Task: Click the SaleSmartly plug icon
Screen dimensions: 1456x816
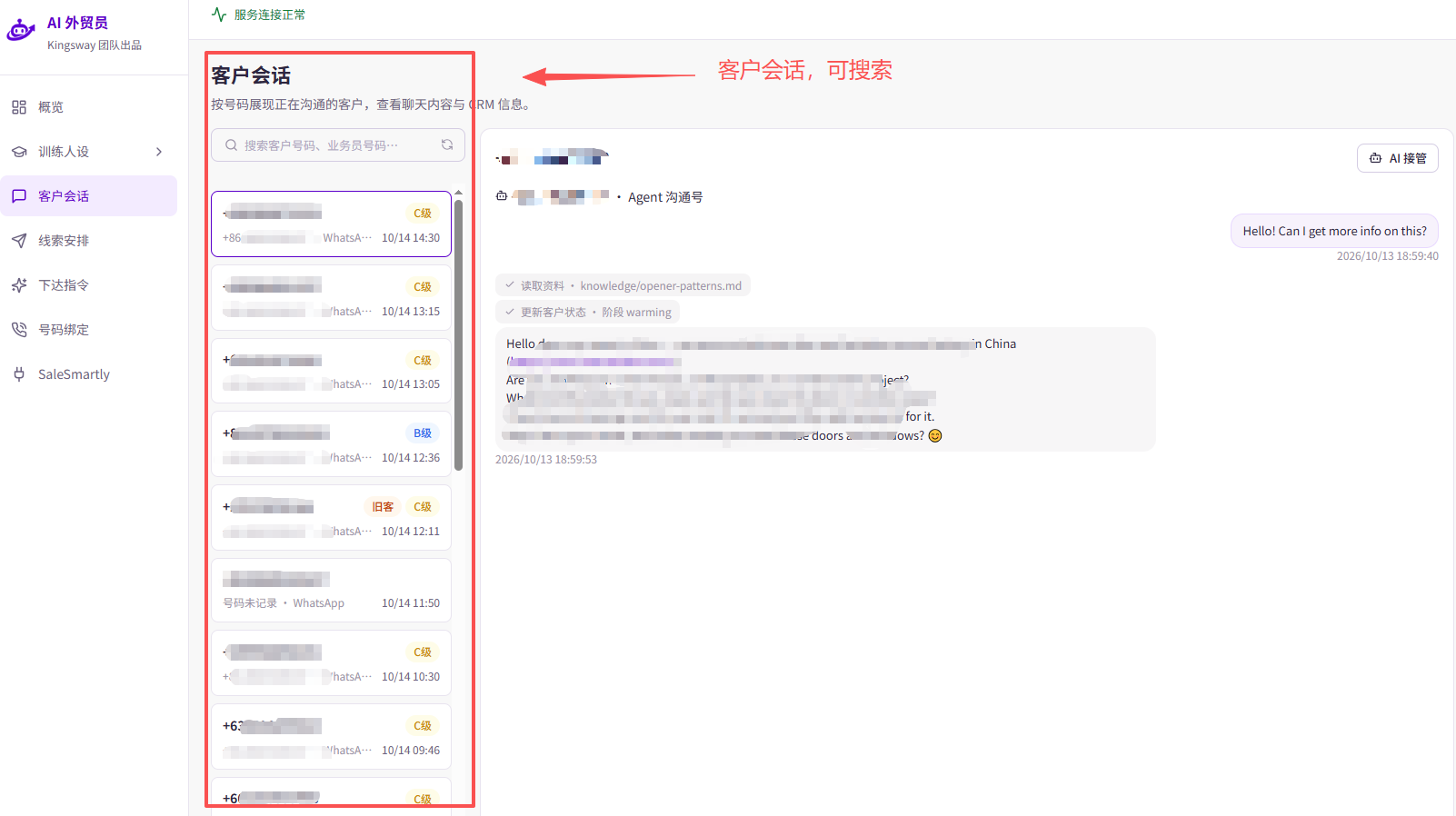Action: pyautogui.click(x=19, y=374)
